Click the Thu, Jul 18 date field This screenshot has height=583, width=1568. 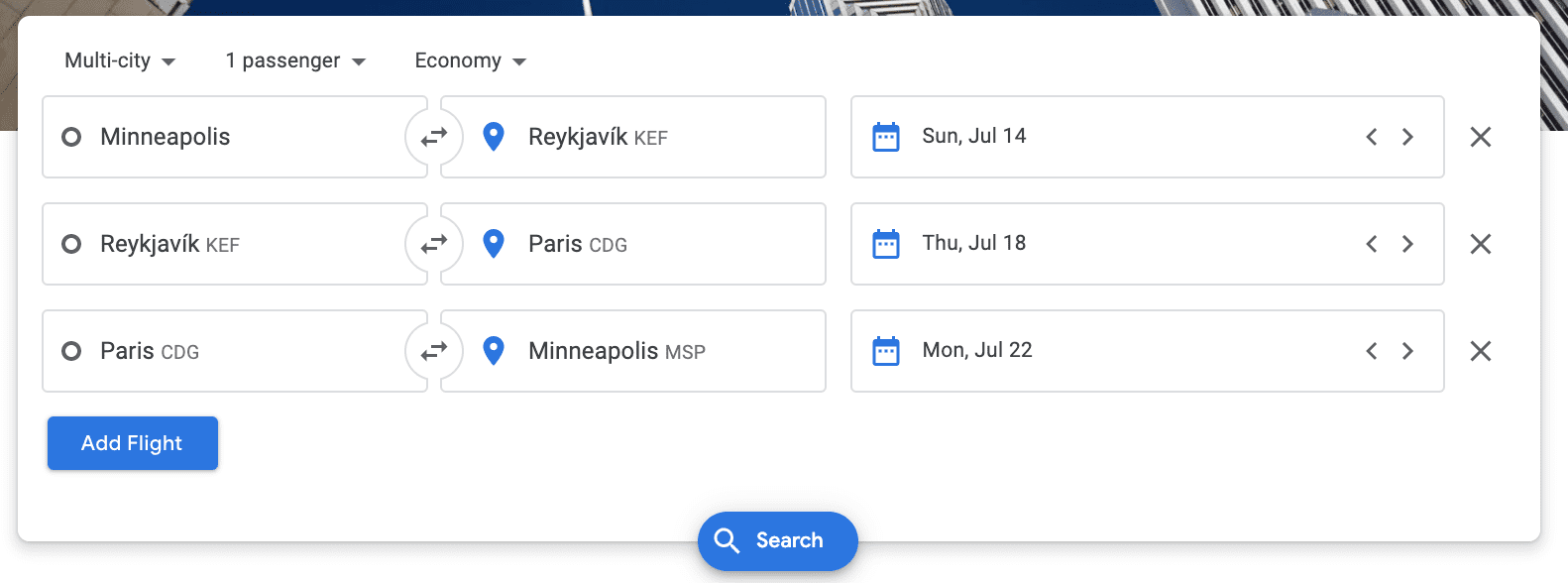point(1090,244)
